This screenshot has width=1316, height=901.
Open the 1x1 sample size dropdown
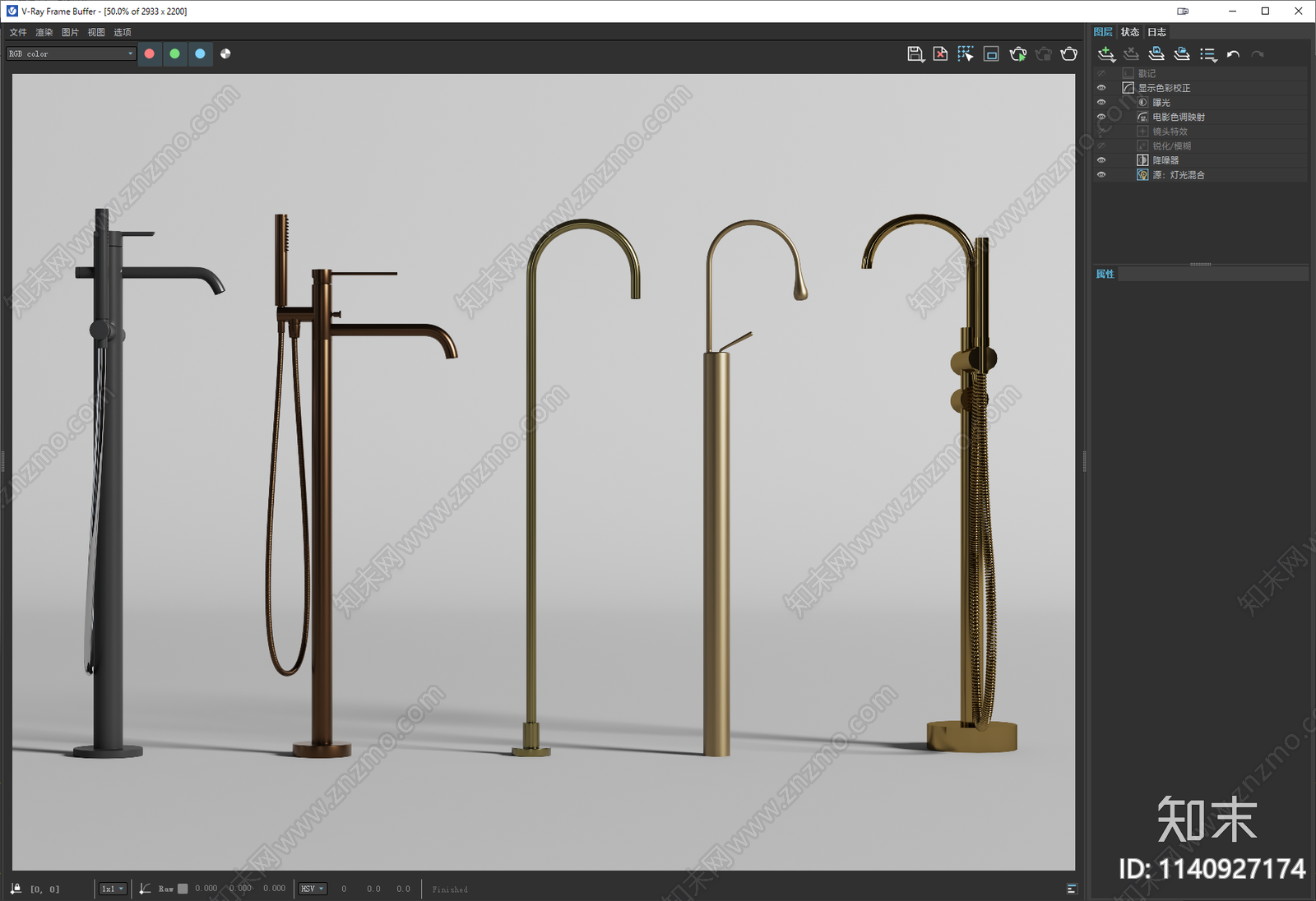(x=113, y=889)
